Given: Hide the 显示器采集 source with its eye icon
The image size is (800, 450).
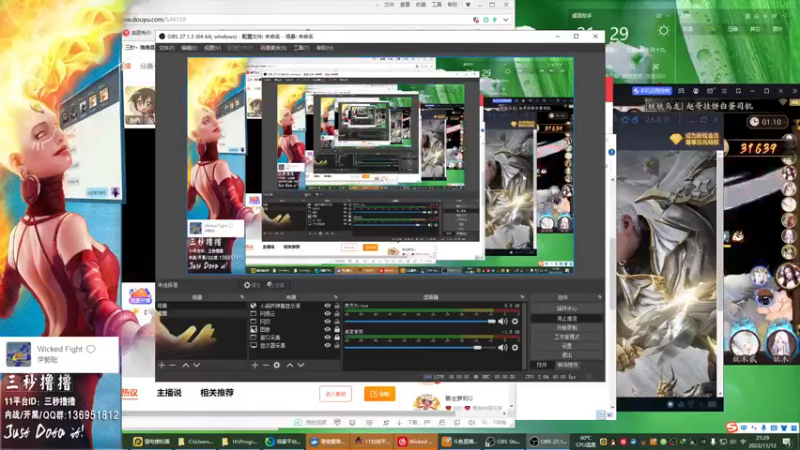Looking at the screenshot, I should (x=328, y=345).
